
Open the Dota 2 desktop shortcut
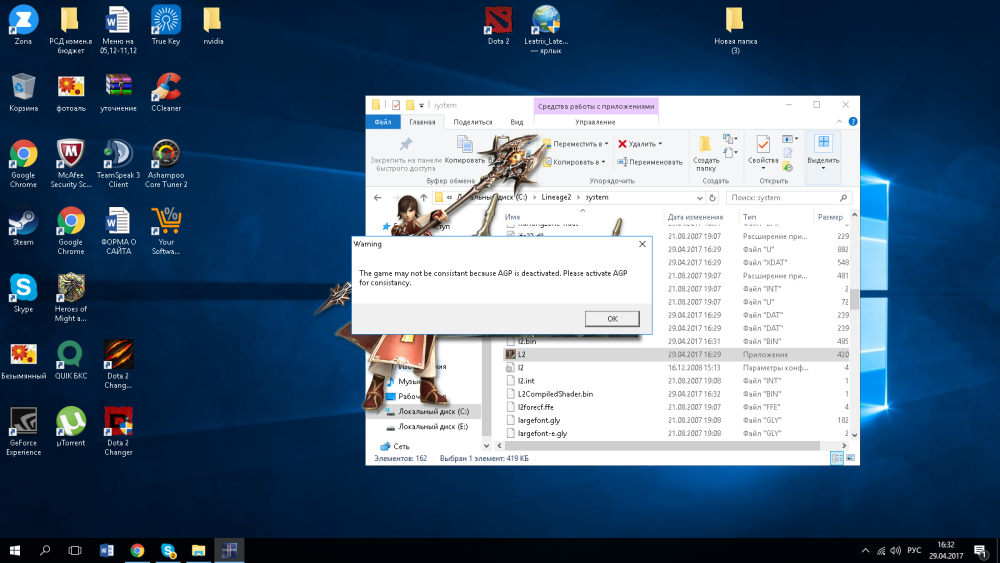[497, 20]
